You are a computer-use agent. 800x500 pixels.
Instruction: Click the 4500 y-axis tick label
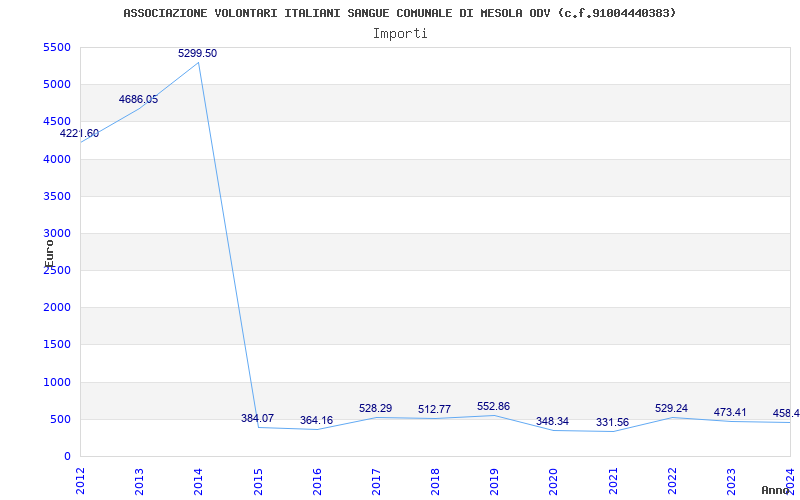tap(57, 122)
